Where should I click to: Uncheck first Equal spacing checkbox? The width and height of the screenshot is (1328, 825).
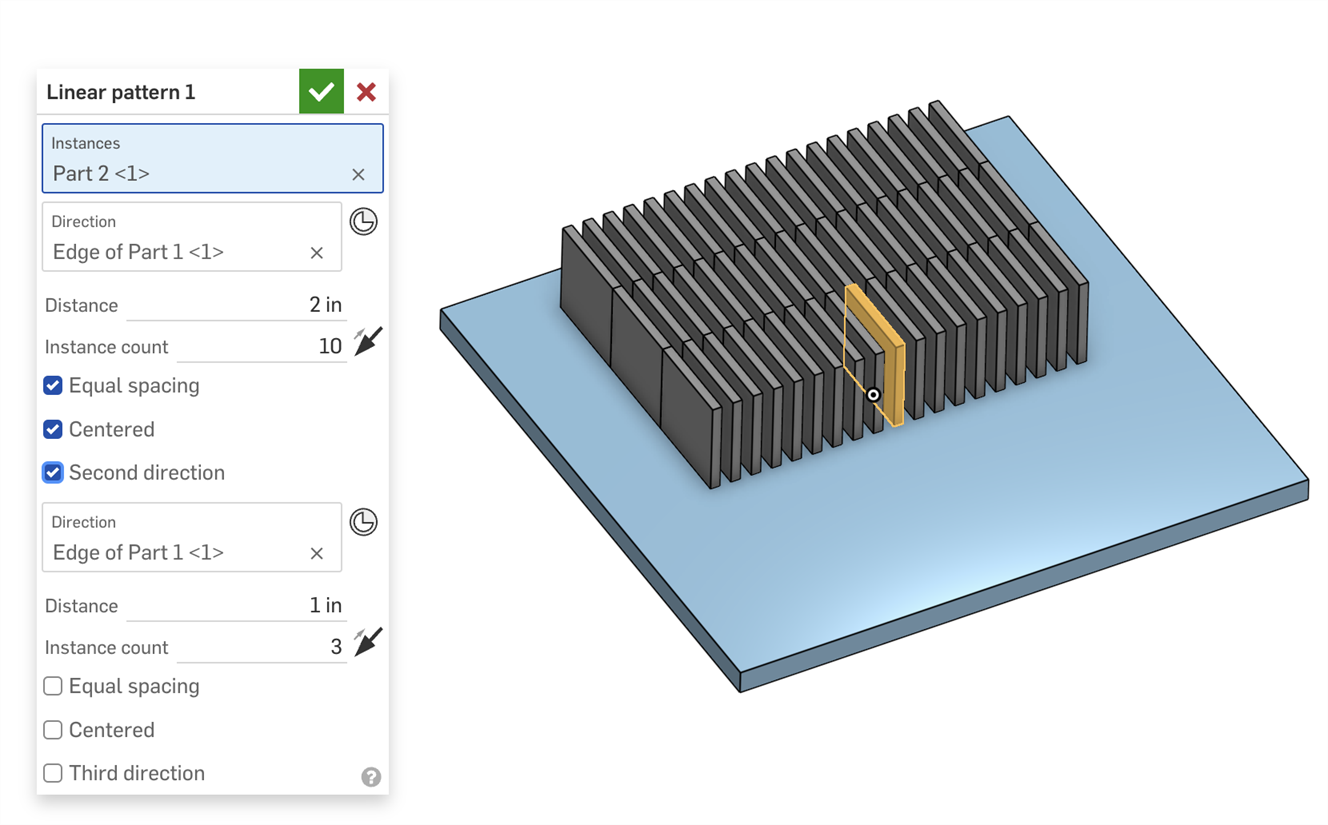click(53, 386)
